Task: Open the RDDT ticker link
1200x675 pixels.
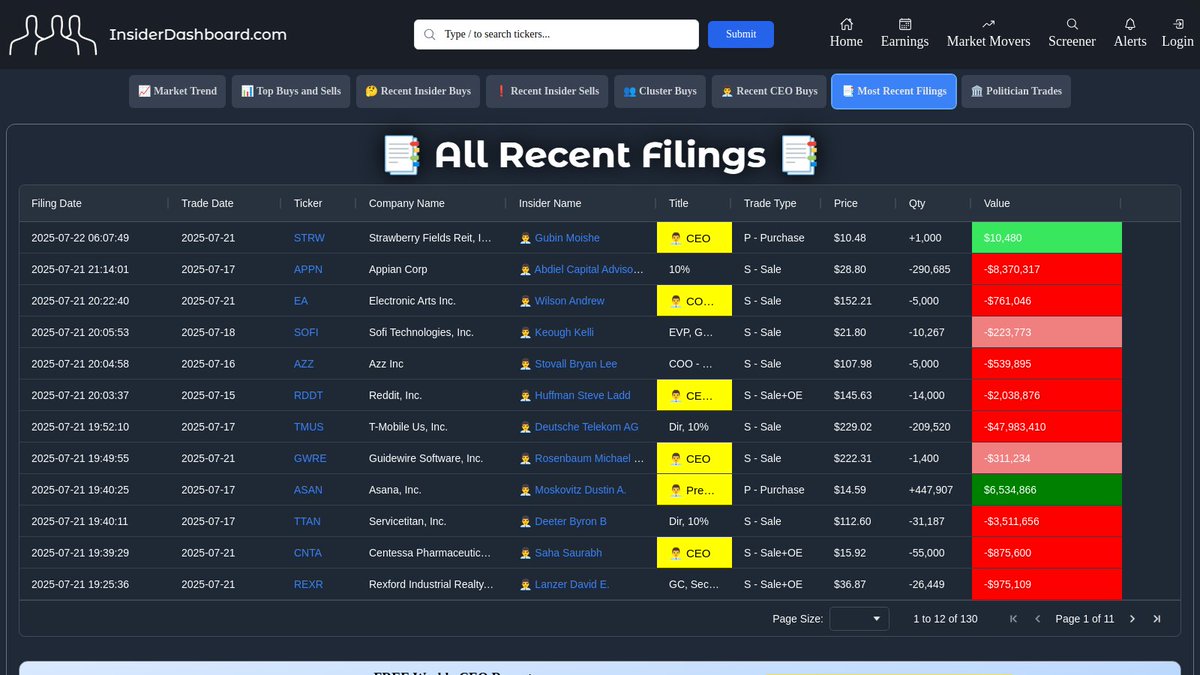Action: pyautogui.click(x=308, y=396)
